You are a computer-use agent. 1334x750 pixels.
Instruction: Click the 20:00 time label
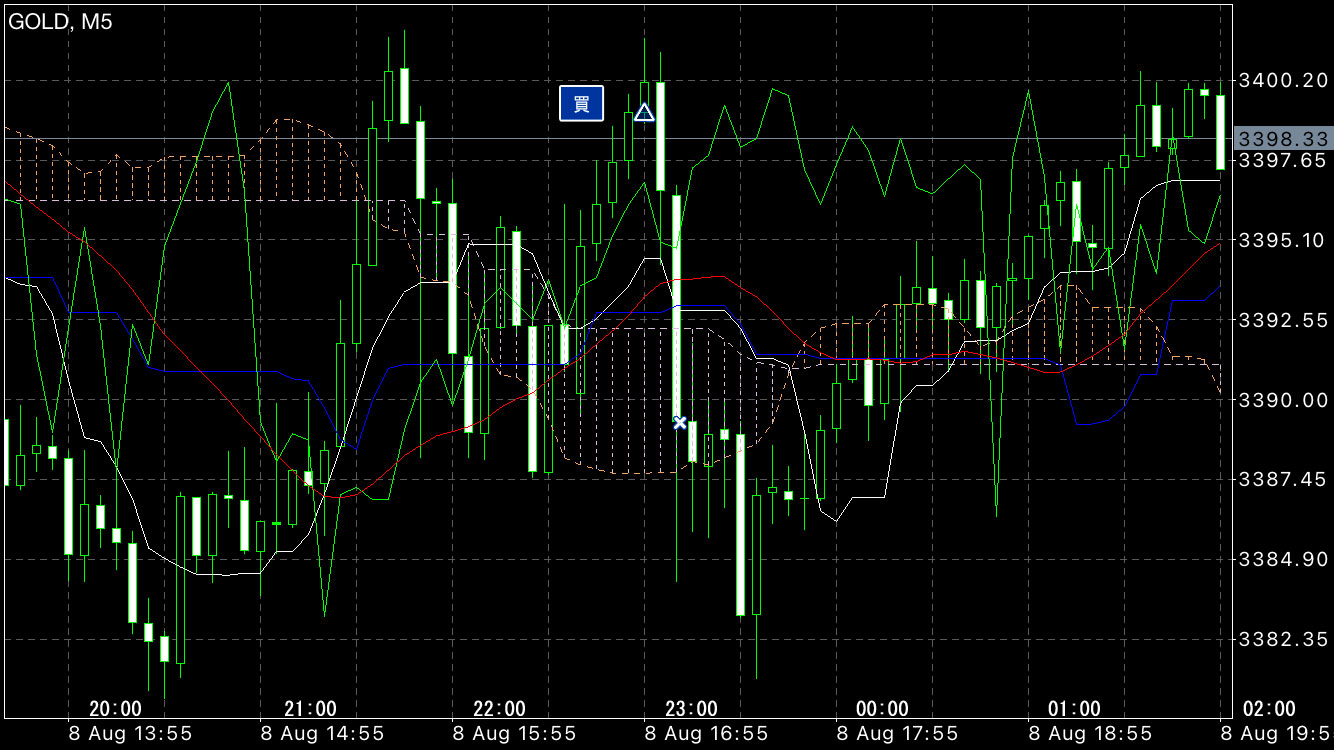(x=115, y=709)
